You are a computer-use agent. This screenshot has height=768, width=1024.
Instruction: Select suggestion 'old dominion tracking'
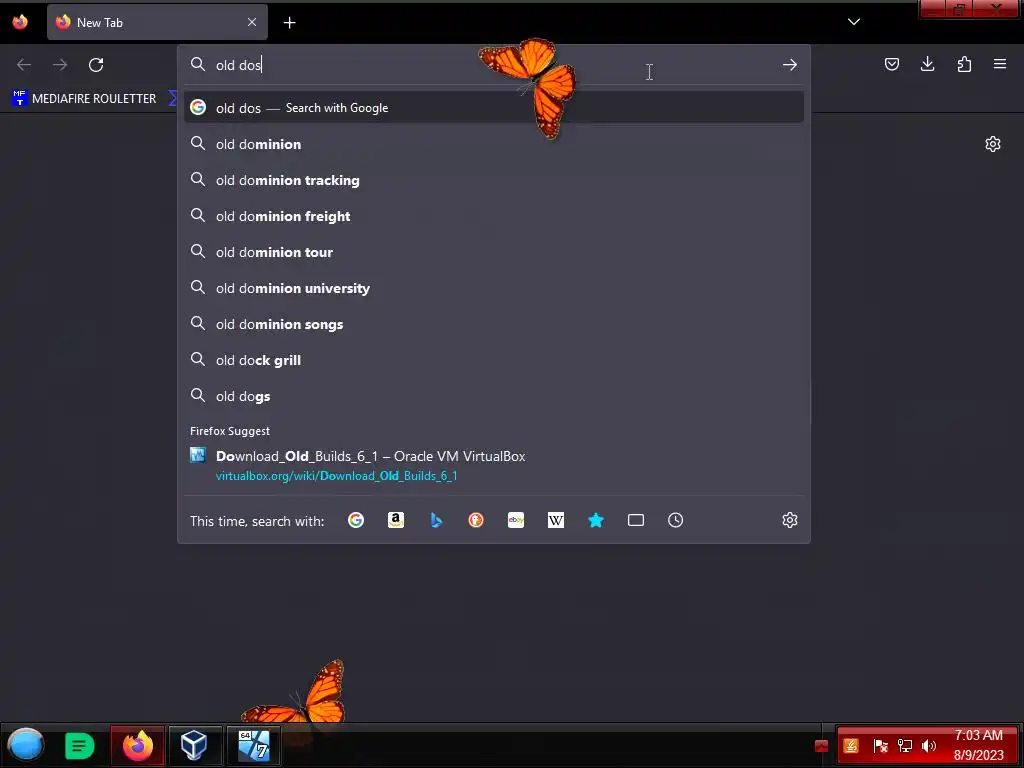point(494,180)
